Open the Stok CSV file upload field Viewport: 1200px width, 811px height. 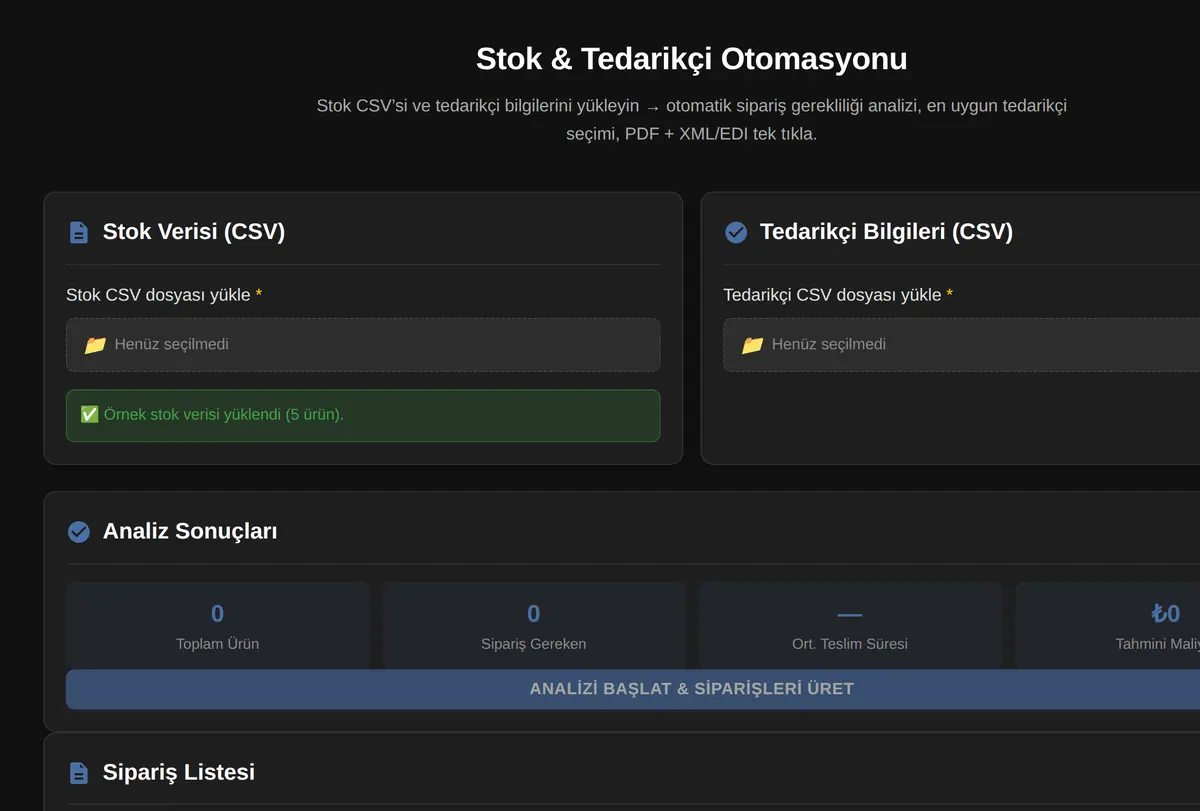(363, 345)
